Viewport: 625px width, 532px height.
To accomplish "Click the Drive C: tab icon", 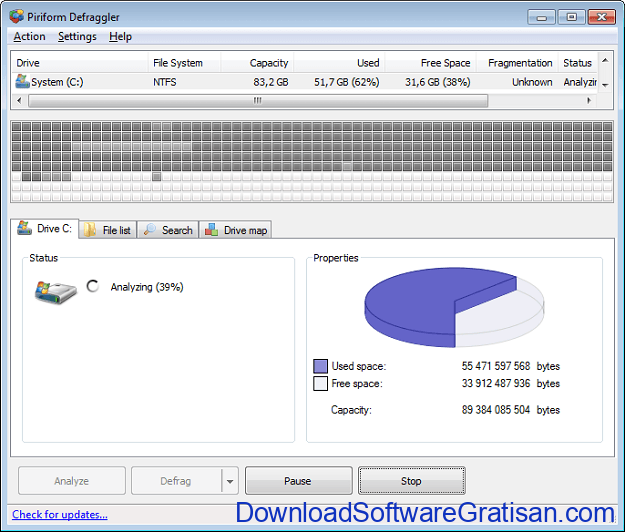I will [x=24, y=228].
